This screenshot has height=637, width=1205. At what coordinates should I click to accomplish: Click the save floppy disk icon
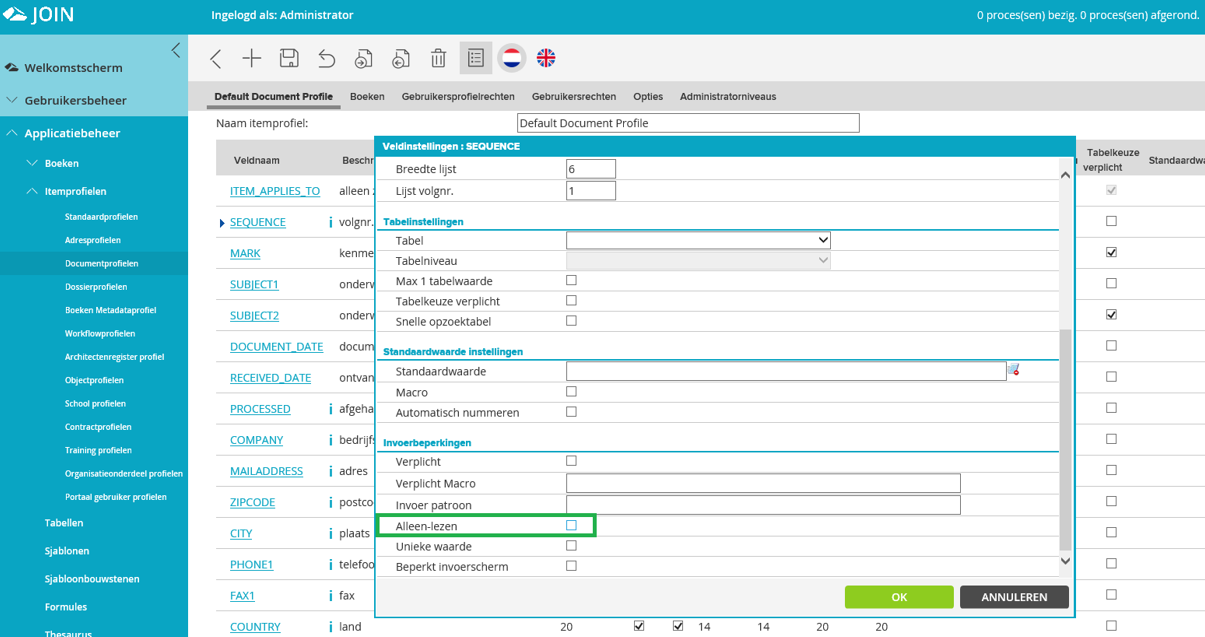pyautogui.click(x=289, y=59)
